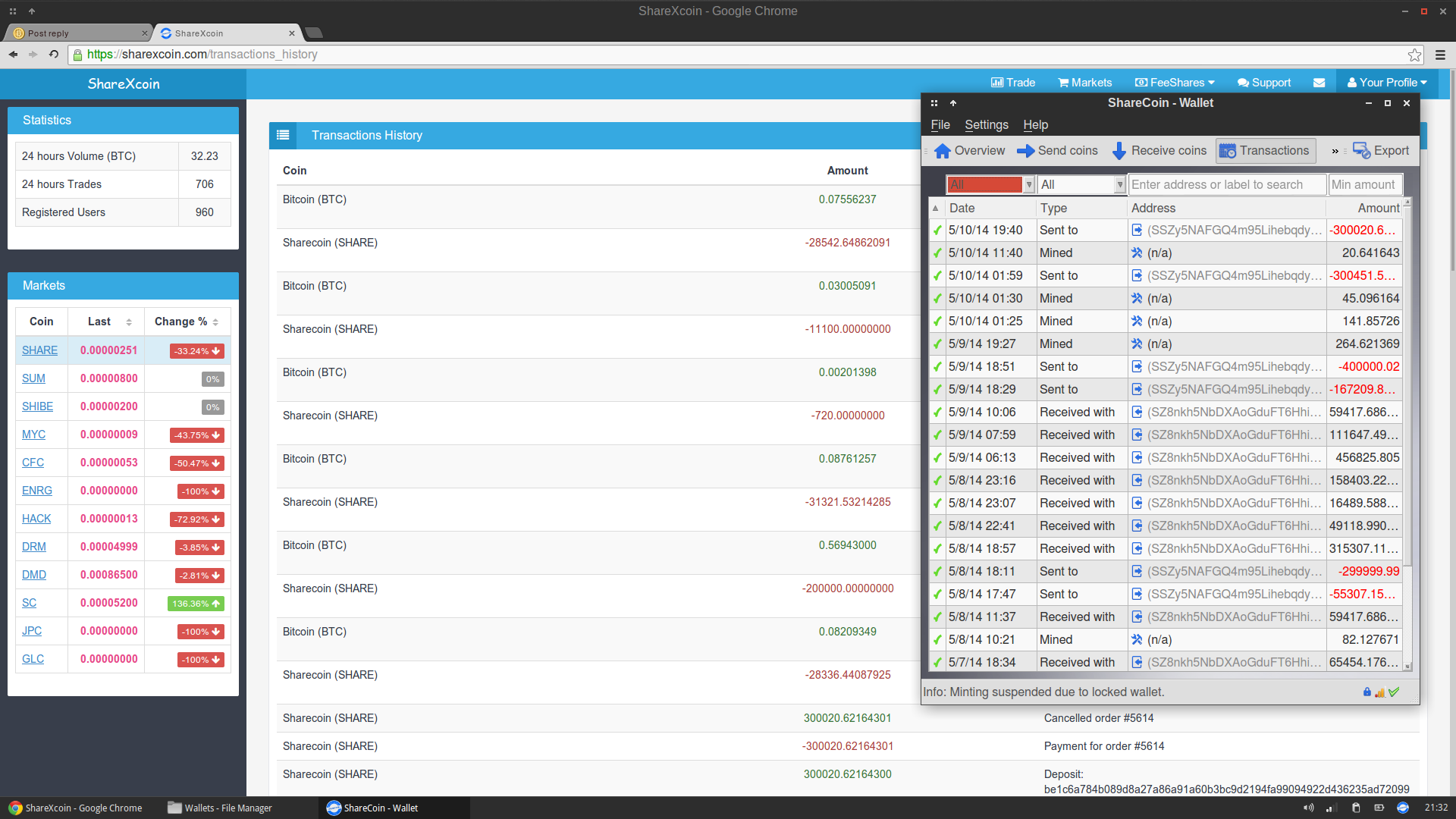This screenshot has height=819, width=1456.
Task: Click the network signal tray icon
Action: [x=1331, y=808]
